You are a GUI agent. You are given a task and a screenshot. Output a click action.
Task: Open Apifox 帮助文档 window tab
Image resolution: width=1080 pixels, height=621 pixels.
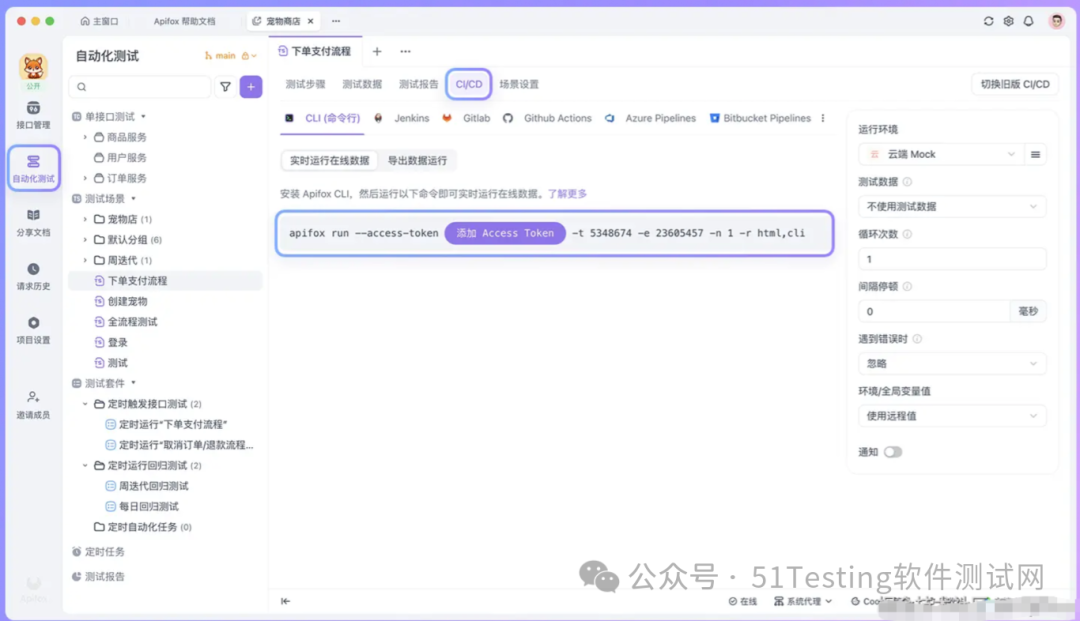(184, 21)
